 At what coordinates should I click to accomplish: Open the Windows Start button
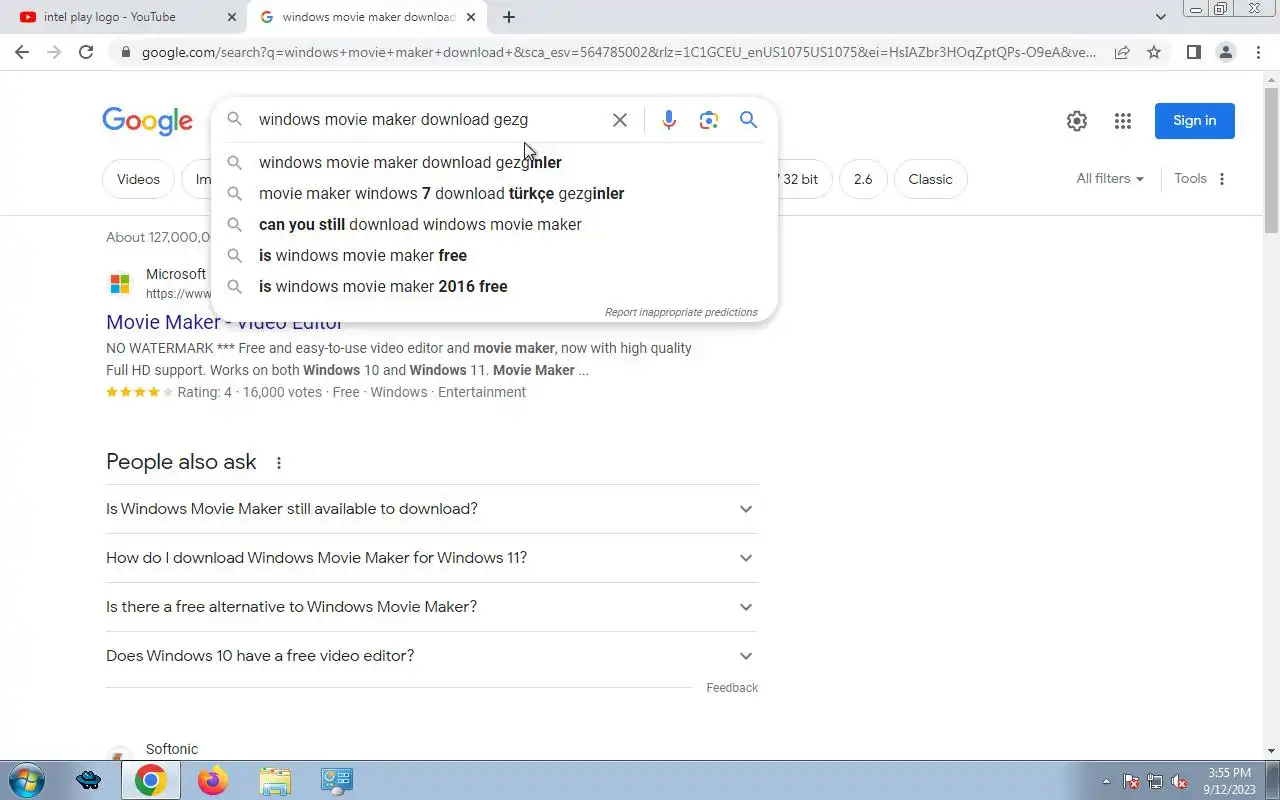click(x=25, y=780)
